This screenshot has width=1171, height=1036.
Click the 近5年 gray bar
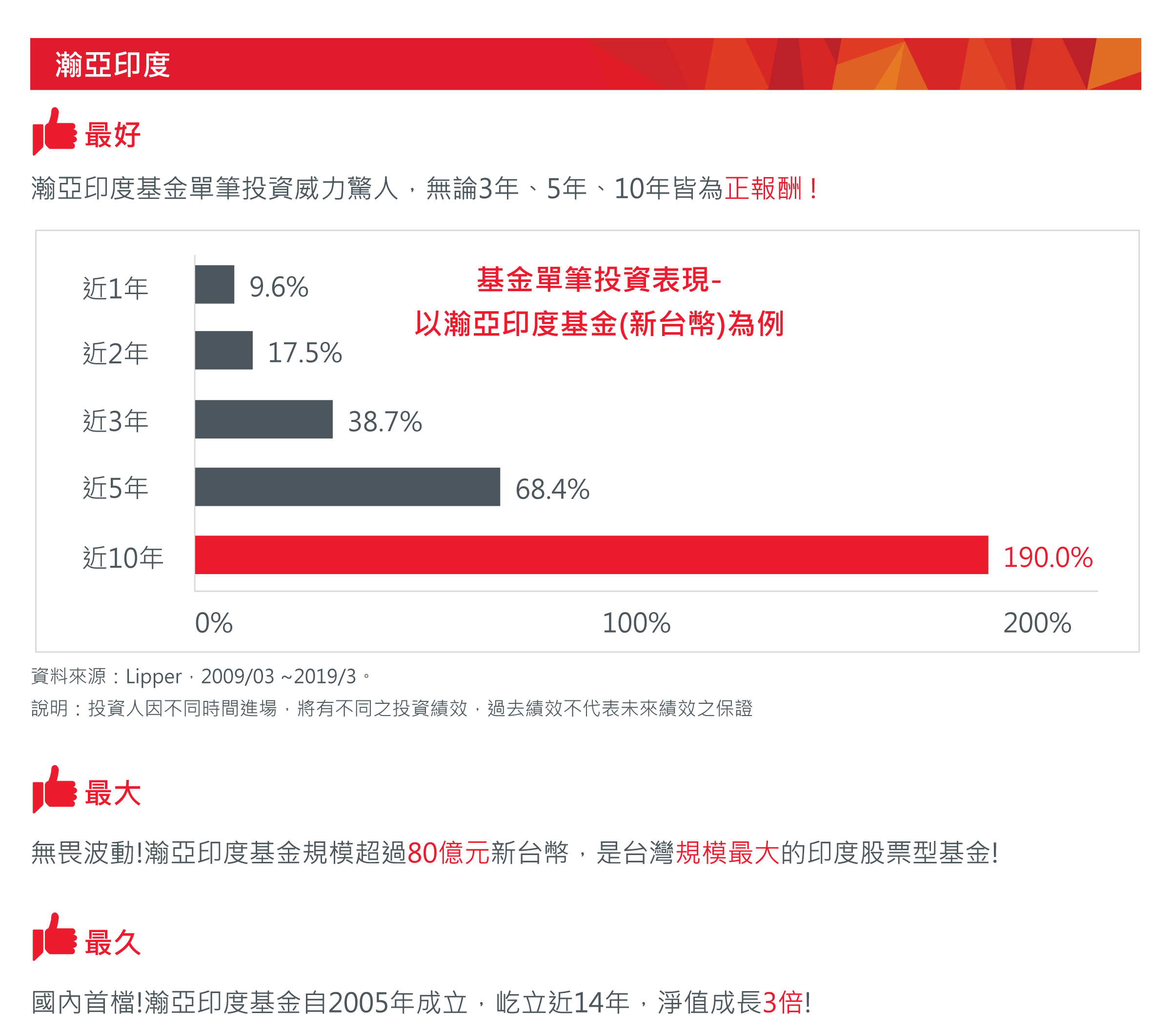347,487
